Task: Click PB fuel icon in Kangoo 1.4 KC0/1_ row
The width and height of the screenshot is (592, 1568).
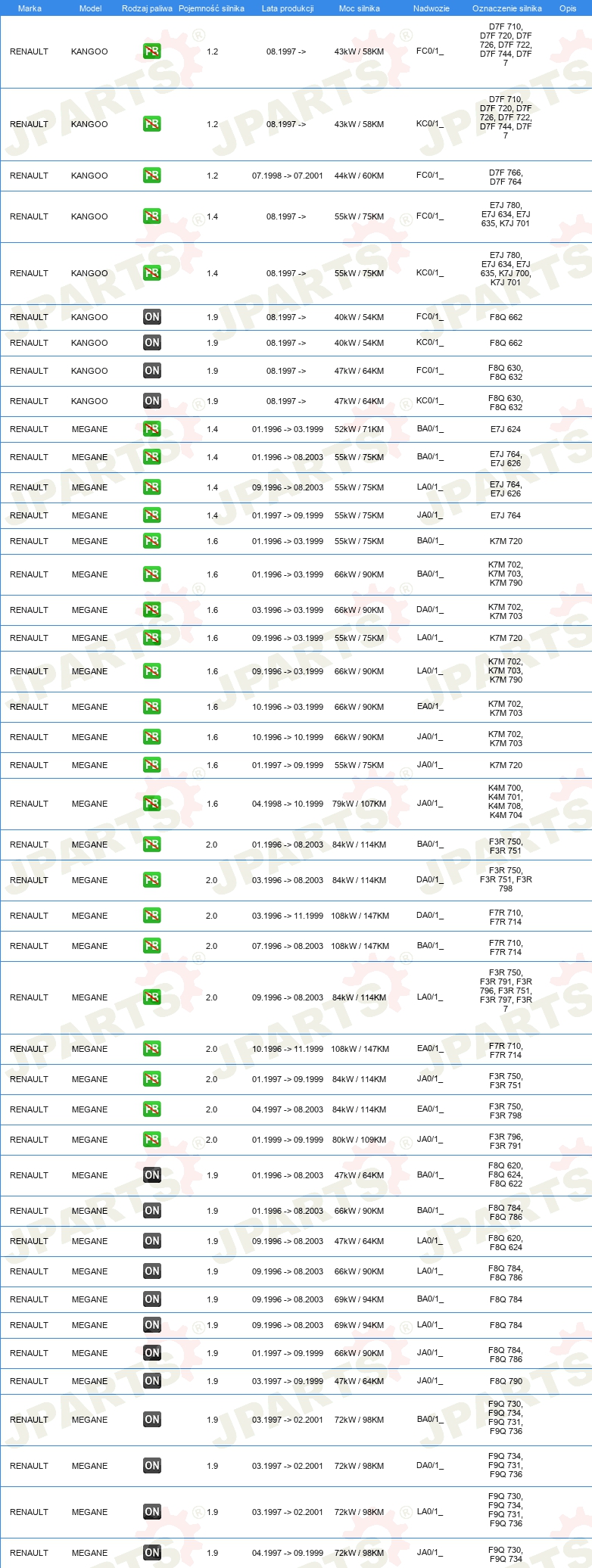Action: (x=151, y=273)
